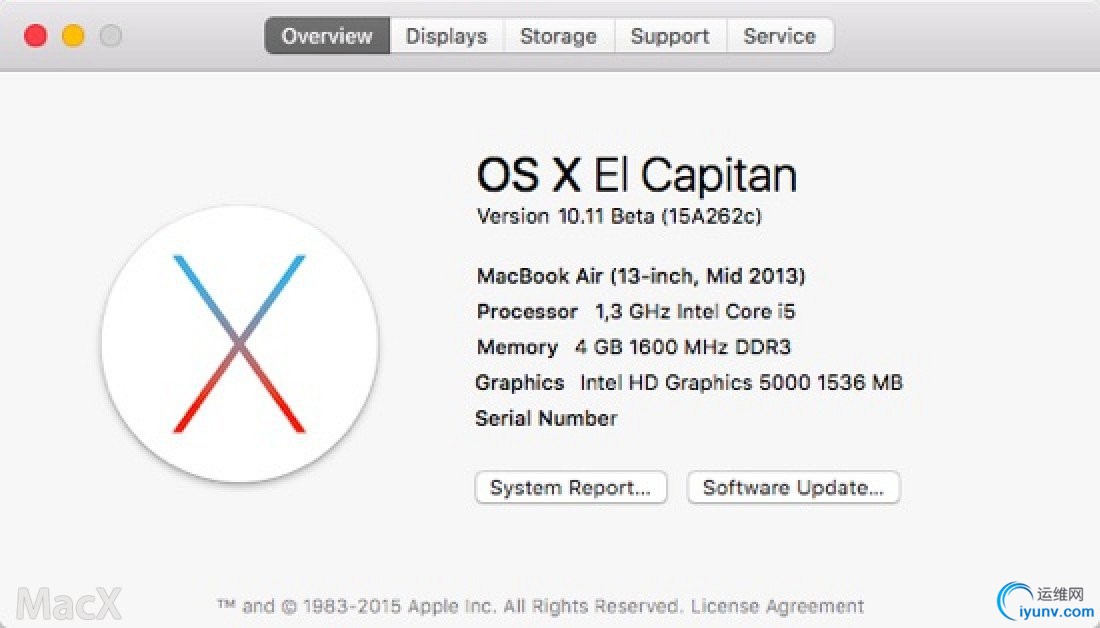
Task: Go to the Support tab
Action: [x=669, y=37]
